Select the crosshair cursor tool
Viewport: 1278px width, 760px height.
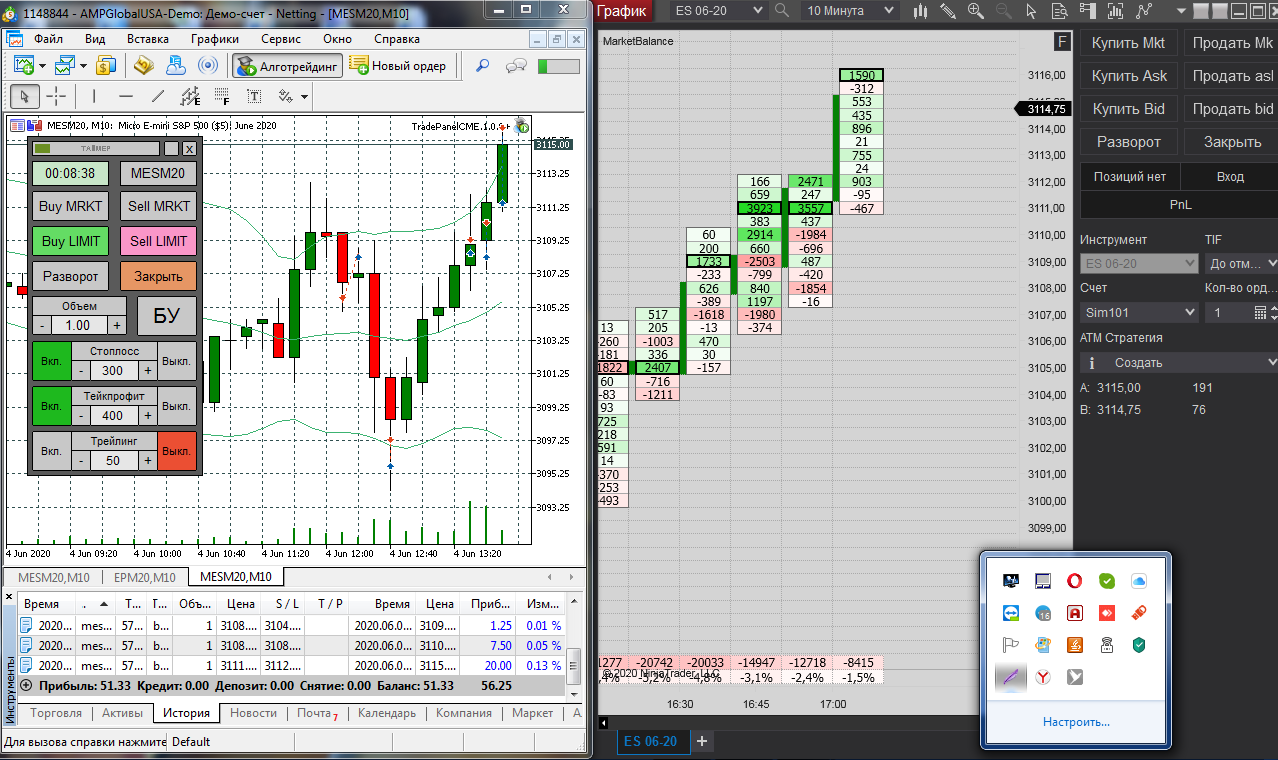(x=56, y=97)
